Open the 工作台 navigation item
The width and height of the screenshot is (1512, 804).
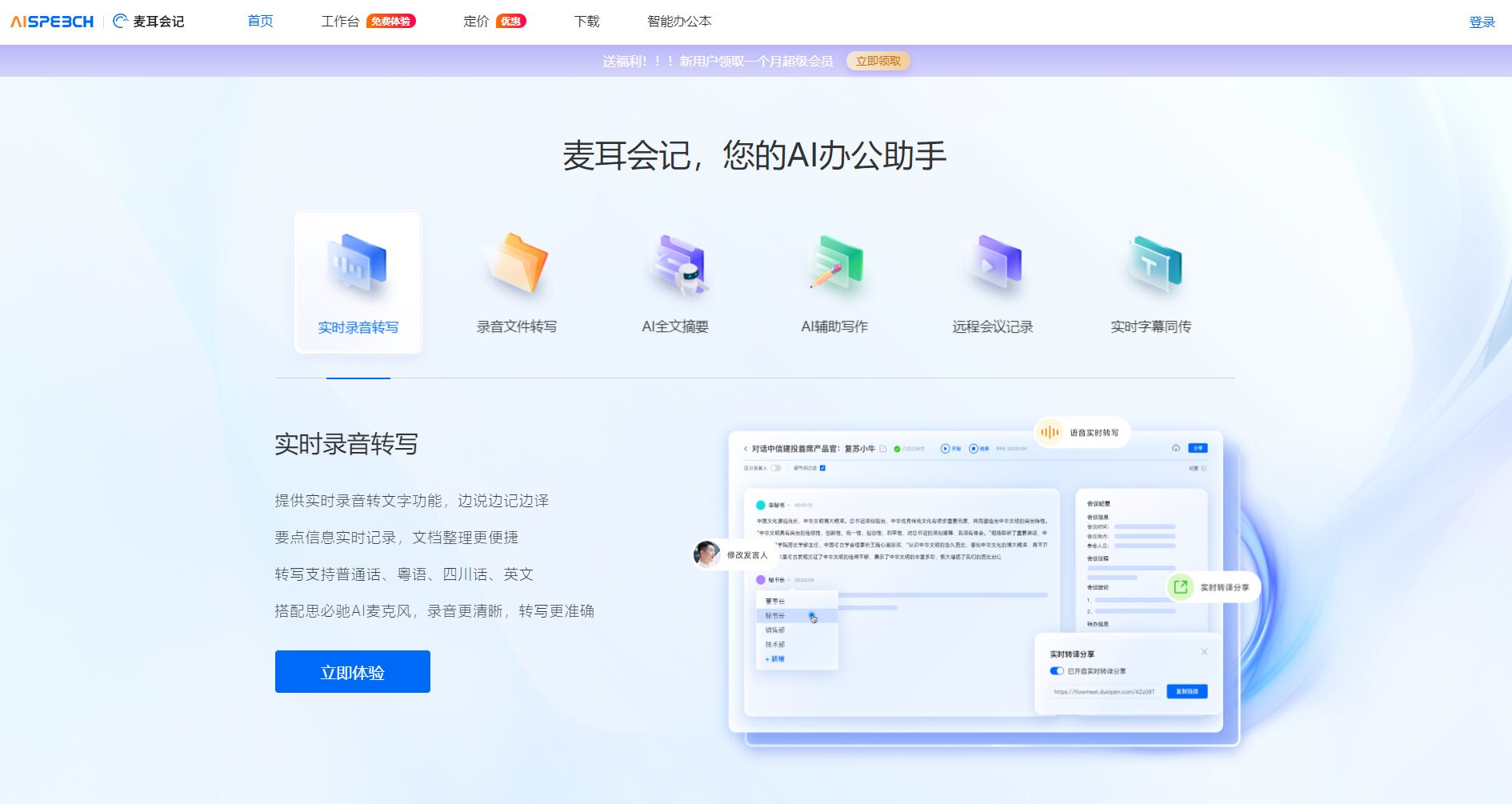coord(340,22)
